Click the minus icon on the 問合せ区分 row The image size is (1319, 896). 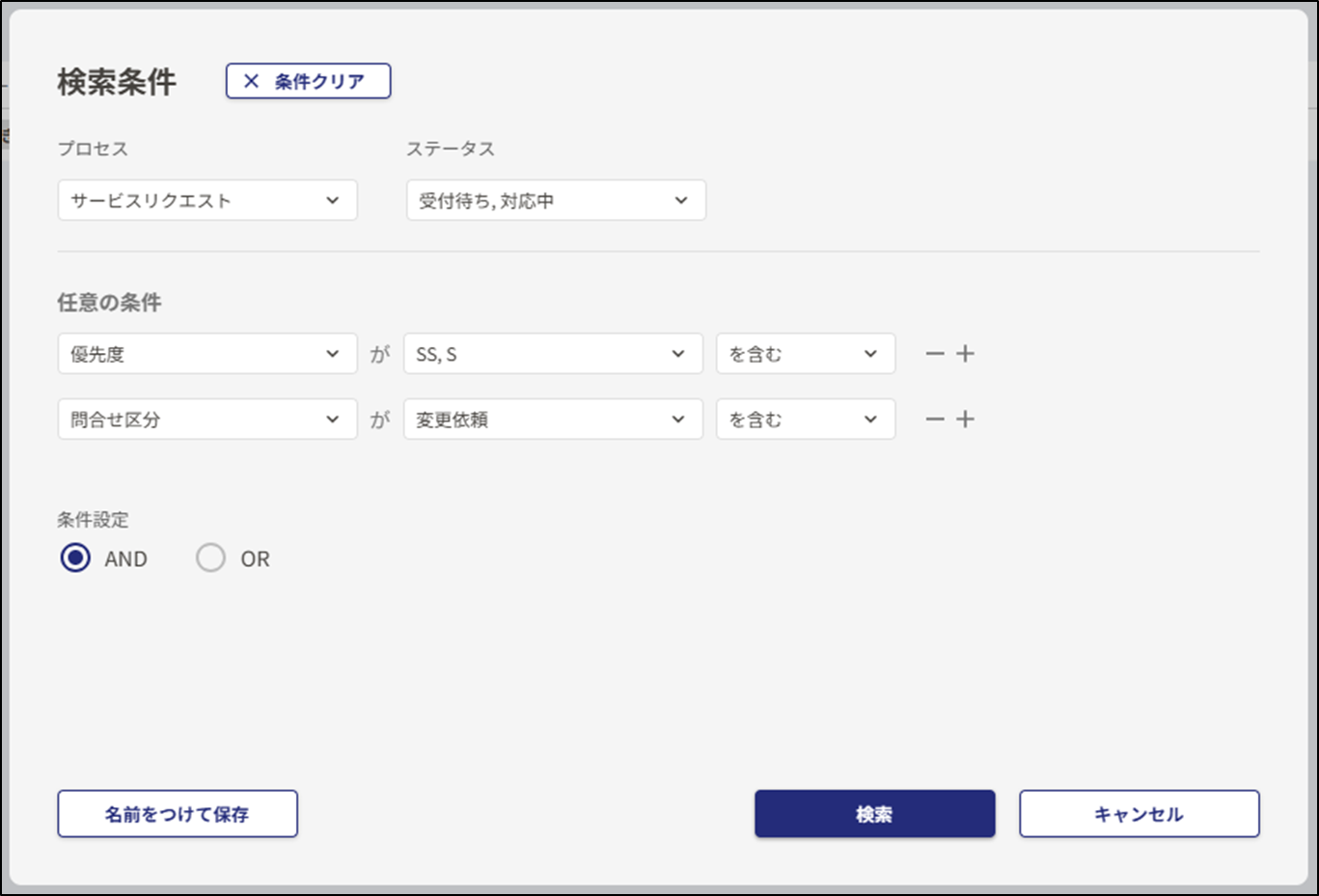[x=933, y=419]
